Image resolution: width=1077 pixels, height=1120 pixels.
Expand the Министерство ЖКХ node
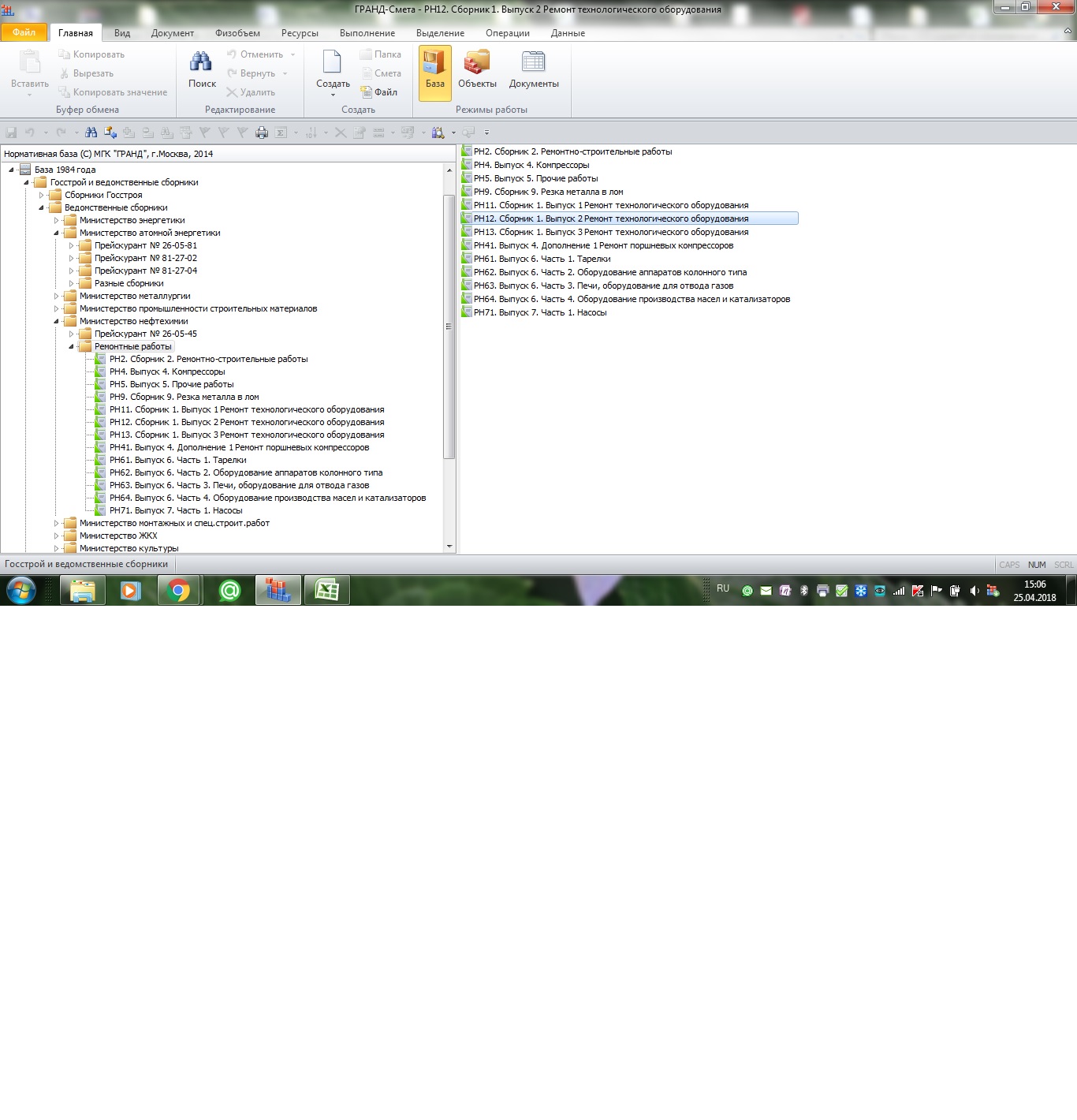point(56,536)
